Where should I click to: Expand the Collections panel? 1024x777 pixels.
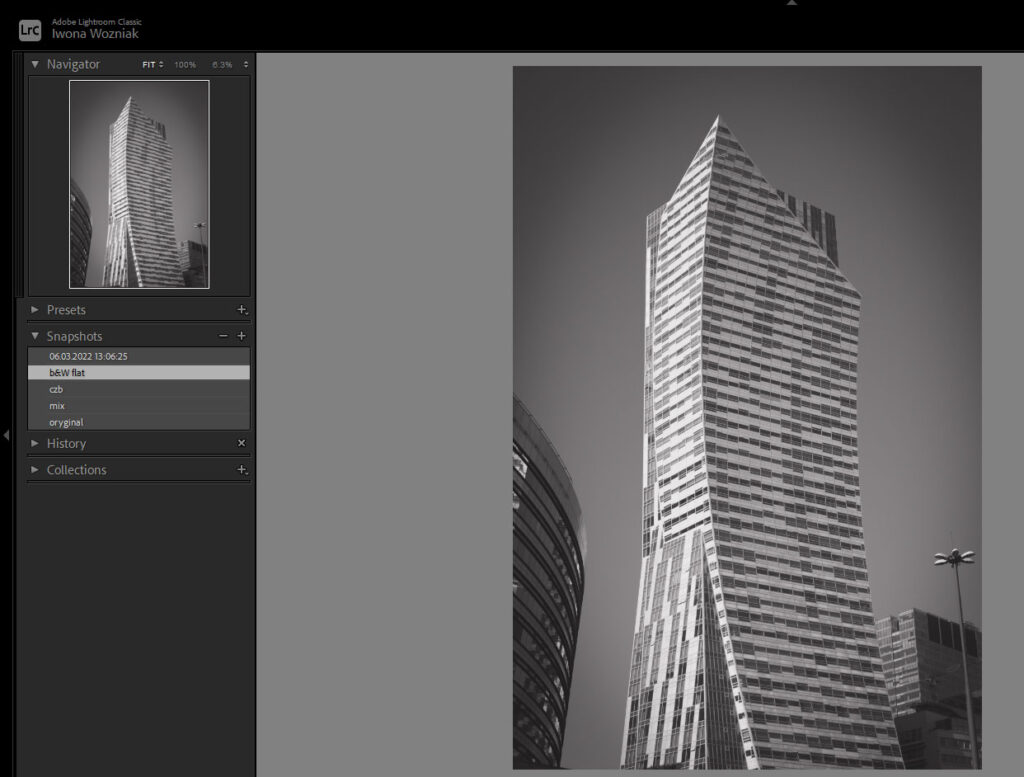[35, 470]
